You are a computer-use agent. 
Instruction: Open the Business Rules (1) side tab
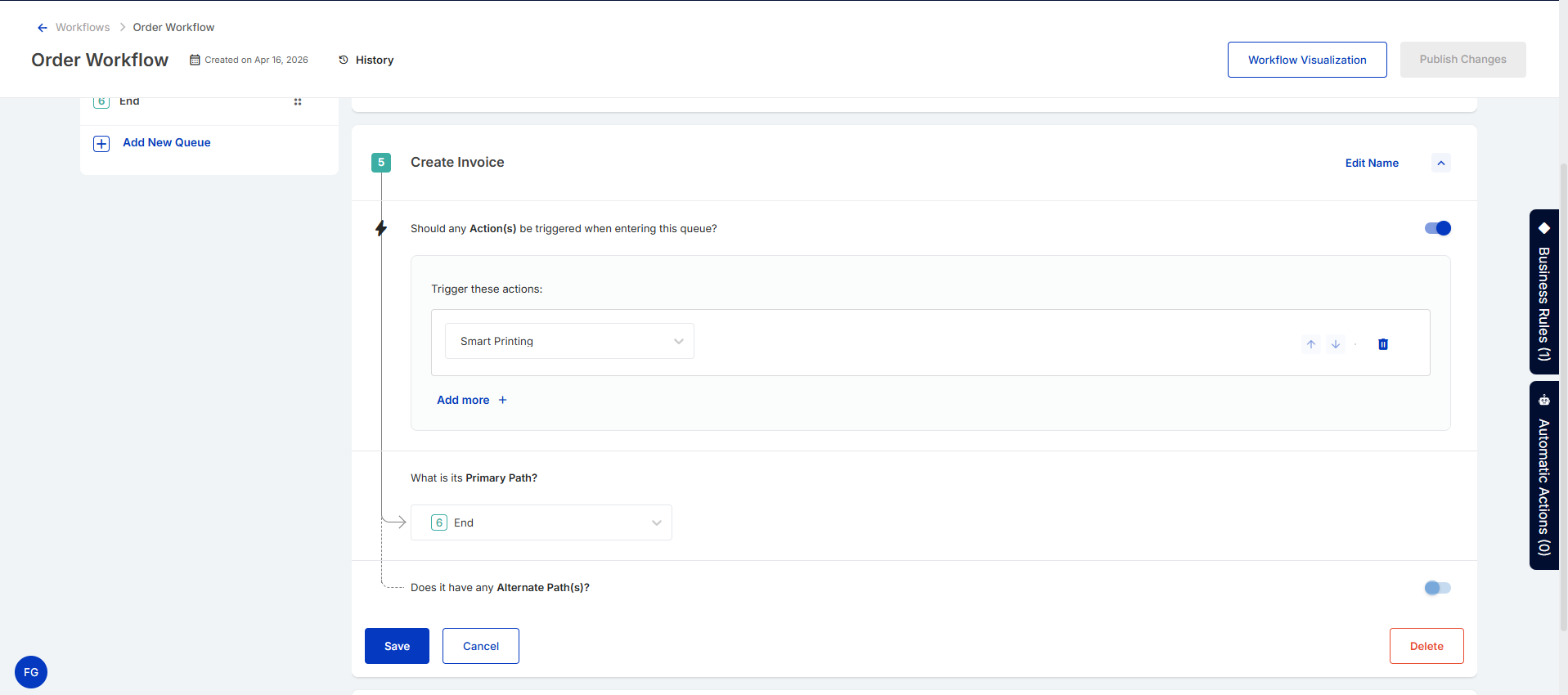[x=1544, y=292]
